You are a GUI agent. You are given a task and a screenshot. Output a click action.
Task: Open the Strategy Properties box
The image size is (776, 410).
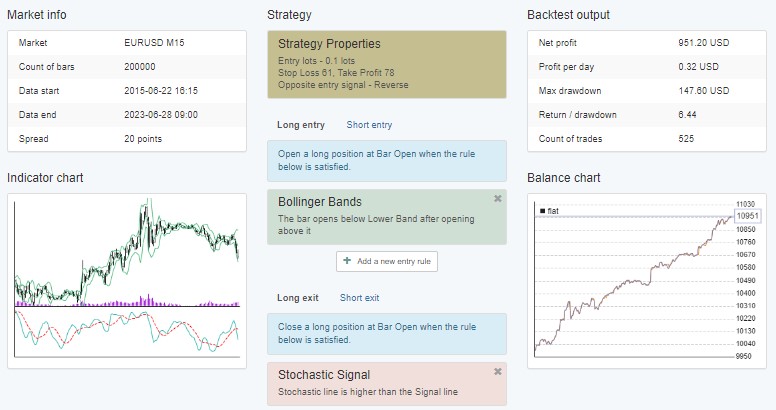point(387,64)
